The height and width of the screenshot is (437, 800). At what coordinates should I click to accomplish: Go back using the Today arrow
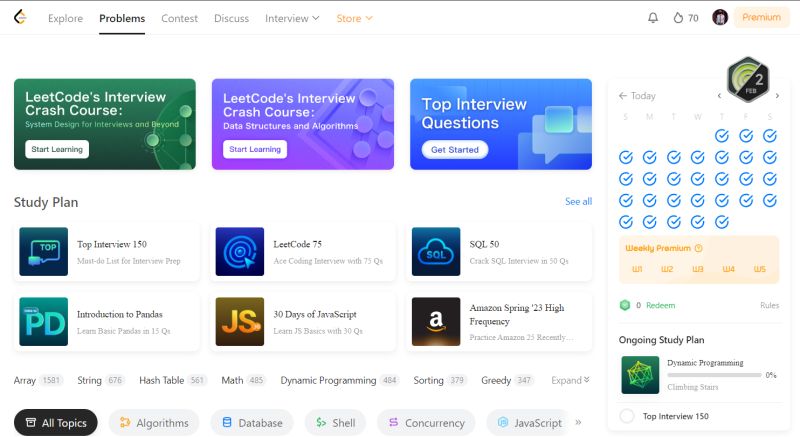pos(622,95)
